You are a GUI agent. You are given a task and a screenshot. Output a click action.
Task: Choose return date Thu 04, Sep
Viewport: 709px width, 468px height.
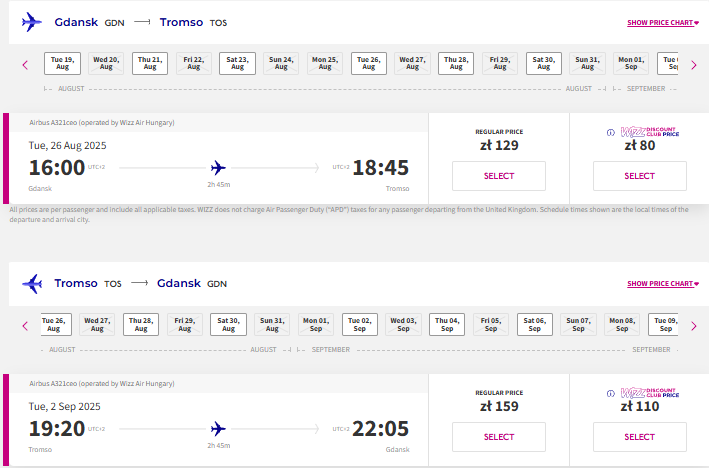point(447,324)
